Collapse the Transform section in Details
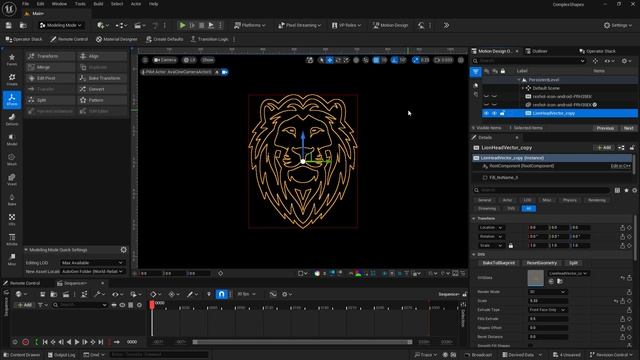 [474, 218]
